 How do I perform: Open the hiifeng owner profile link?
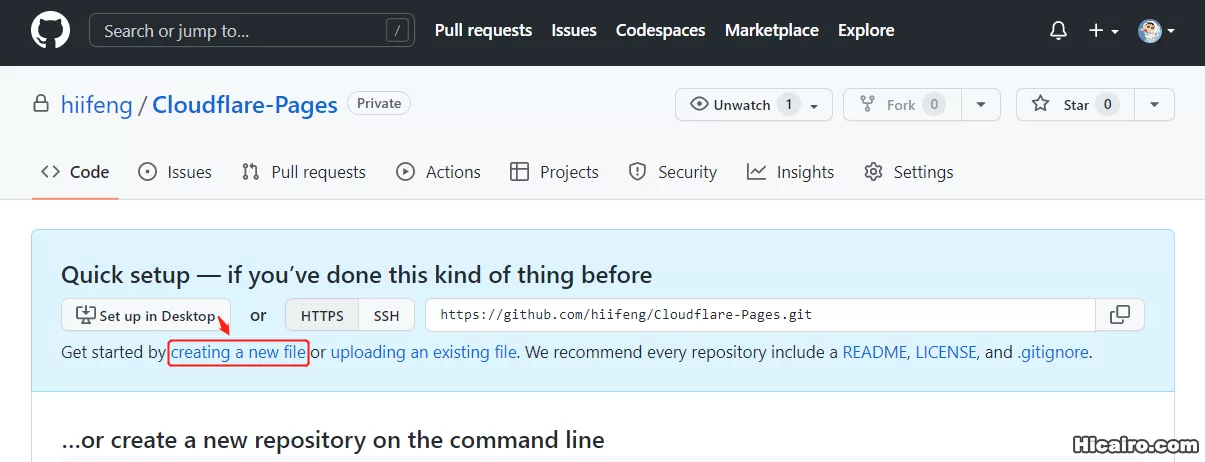[x=97, y=105]
